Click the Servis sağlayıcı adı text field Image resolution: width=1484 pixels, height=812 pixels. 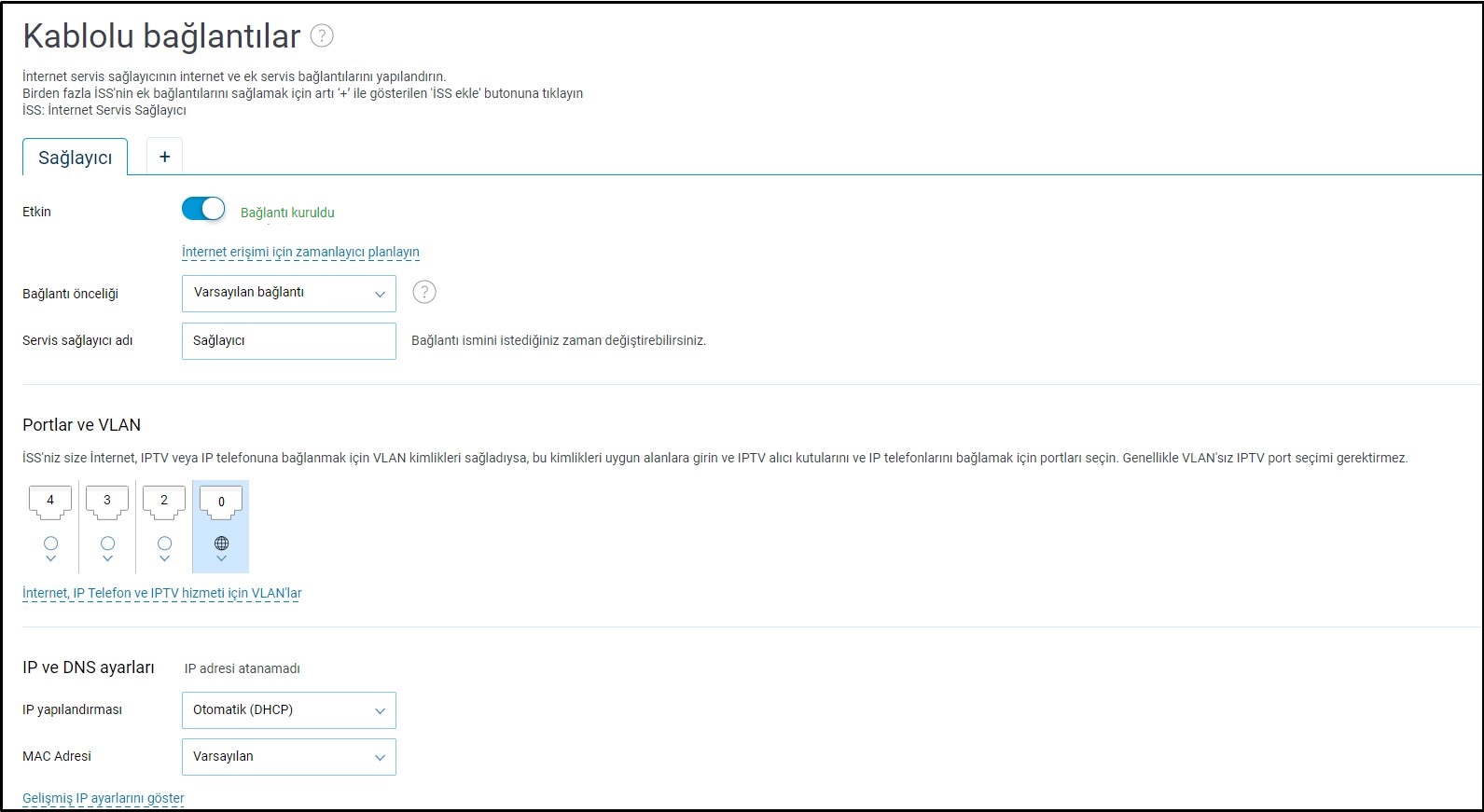(288, 341)
